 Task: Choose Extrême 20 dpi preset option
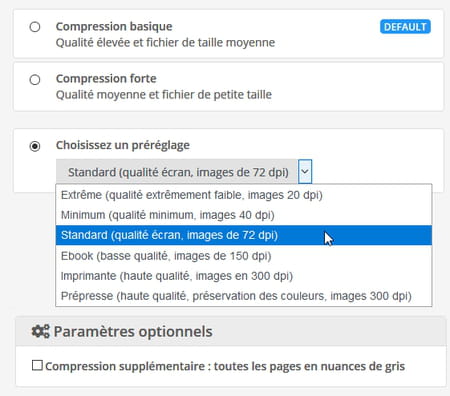click(244, 195)
